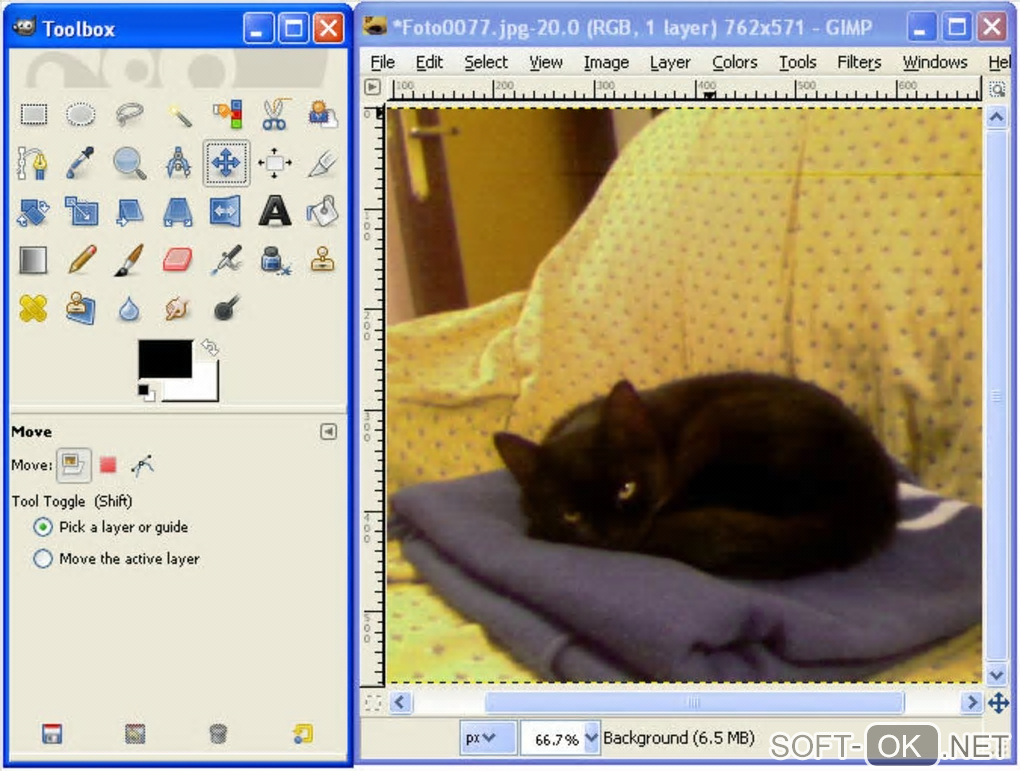Select the Eraser tool
The image size is (1020, 771).
pos(178,260)
